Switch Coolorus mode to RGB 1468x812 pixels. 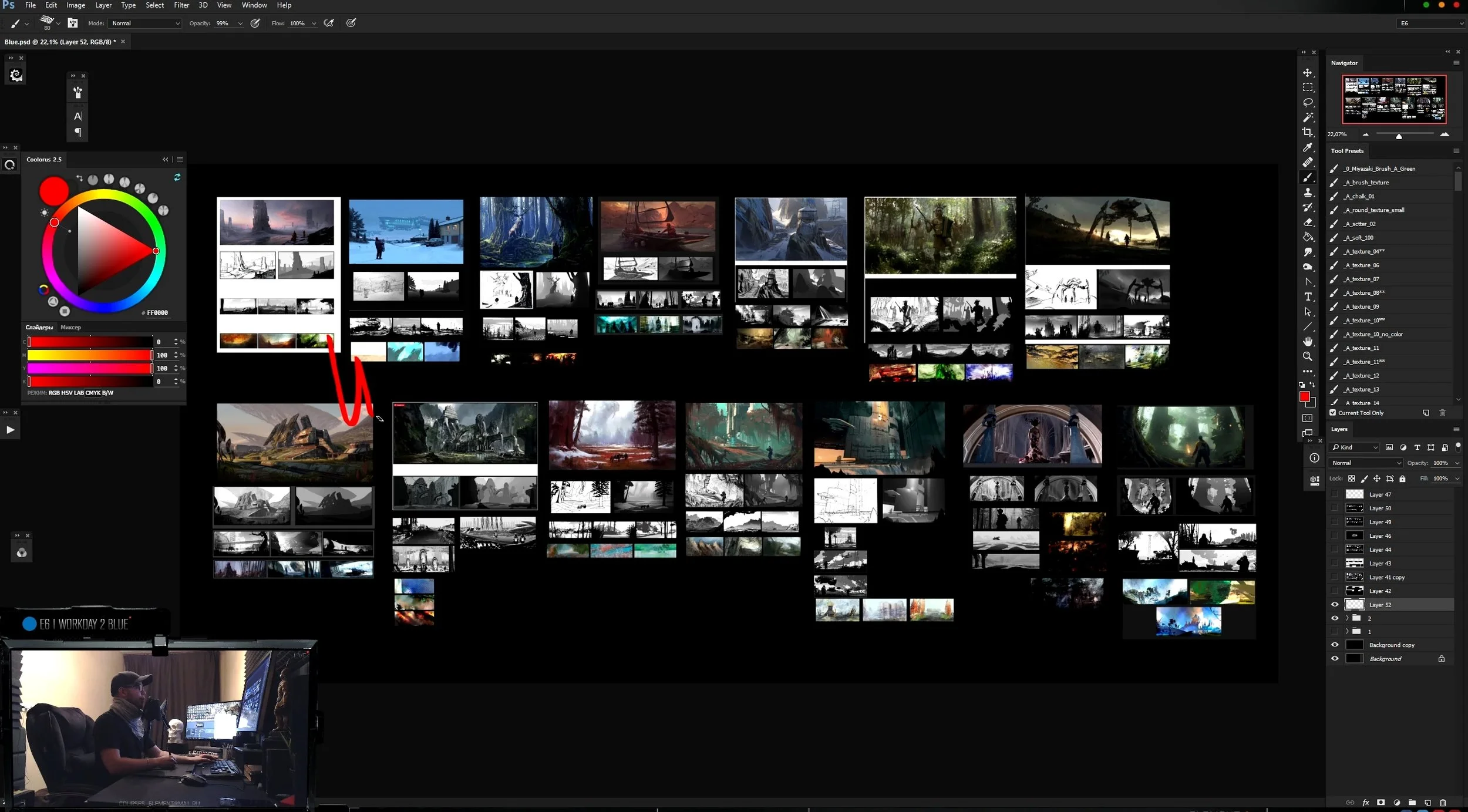pos(54,393)
